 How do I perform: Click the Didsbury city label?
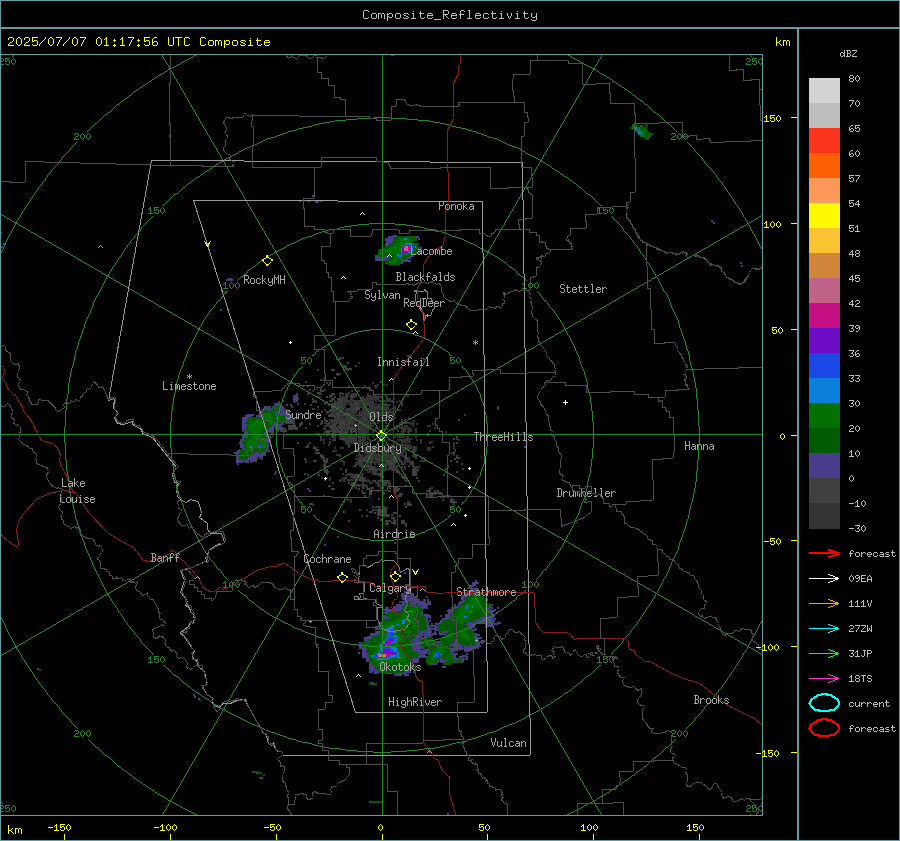click(x=378, y=448)
